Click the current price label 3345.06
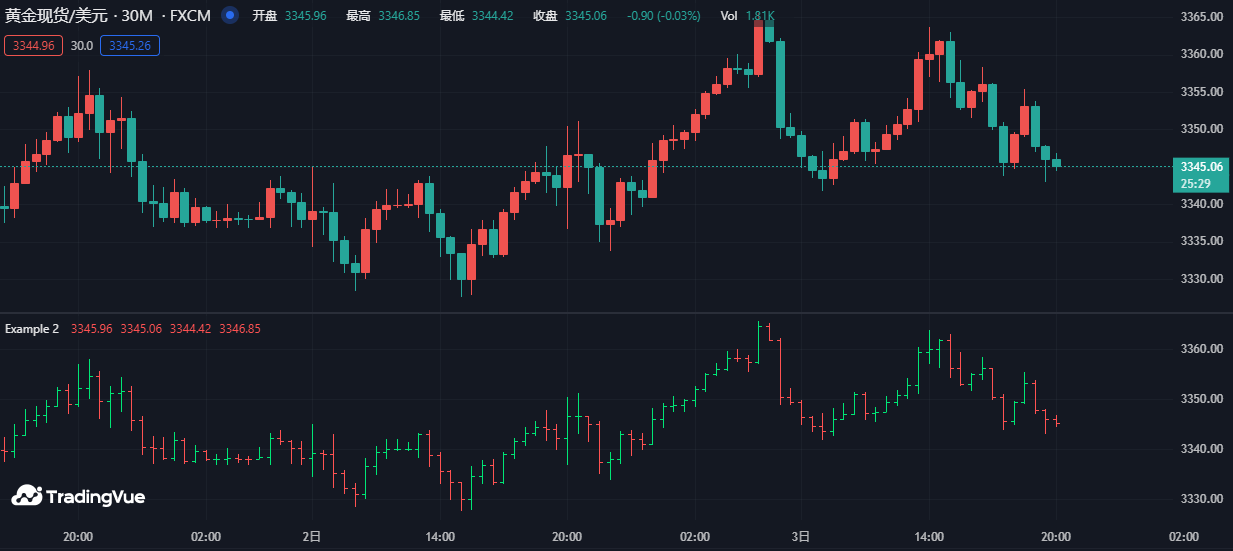Screen dimensions: 1233x551 point(1201,166)
